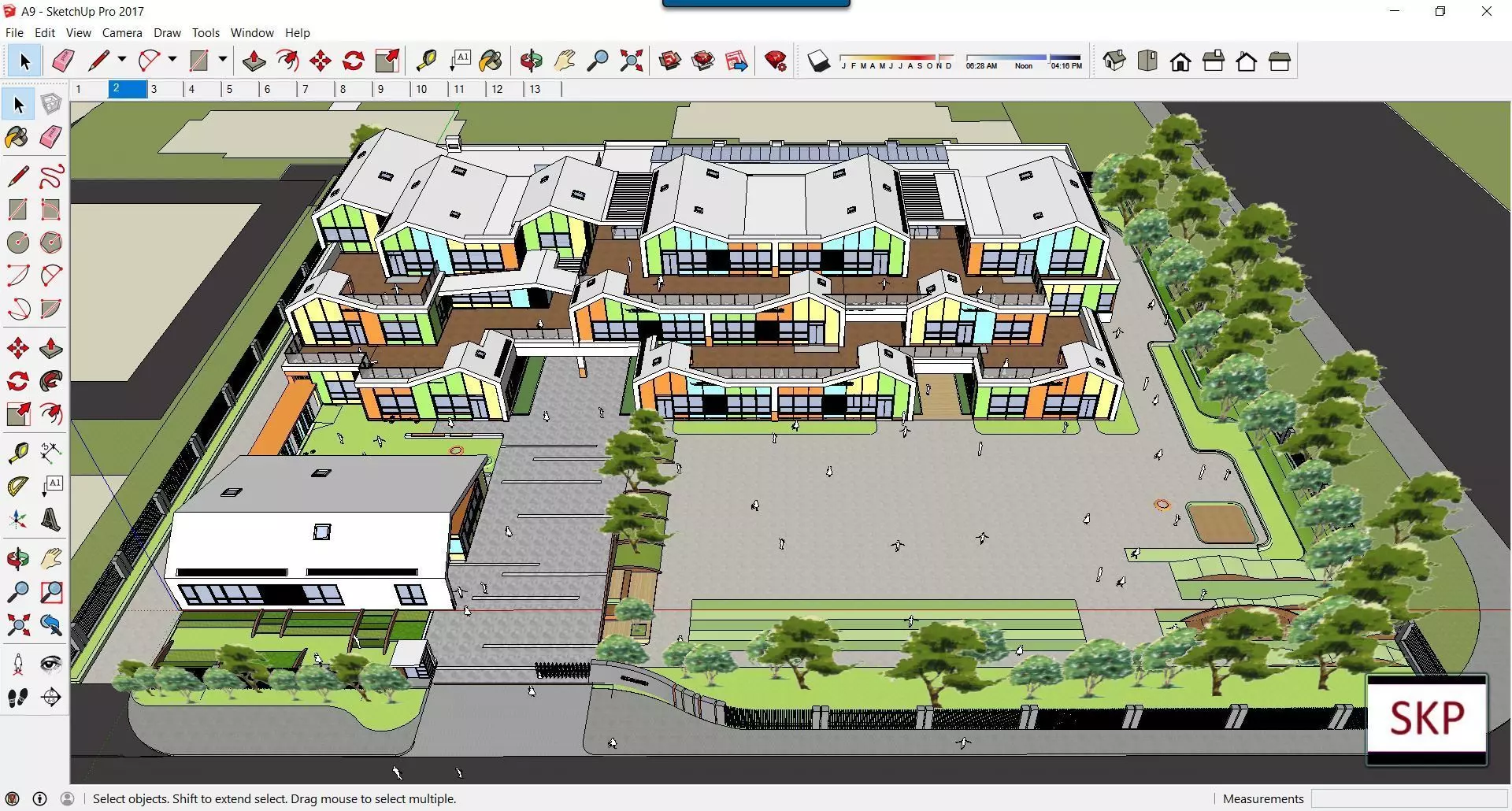The width and height of the screenshot is (1512, 811).
Task: Select the Position Camera tool
Action: click(x=18, y=665)
